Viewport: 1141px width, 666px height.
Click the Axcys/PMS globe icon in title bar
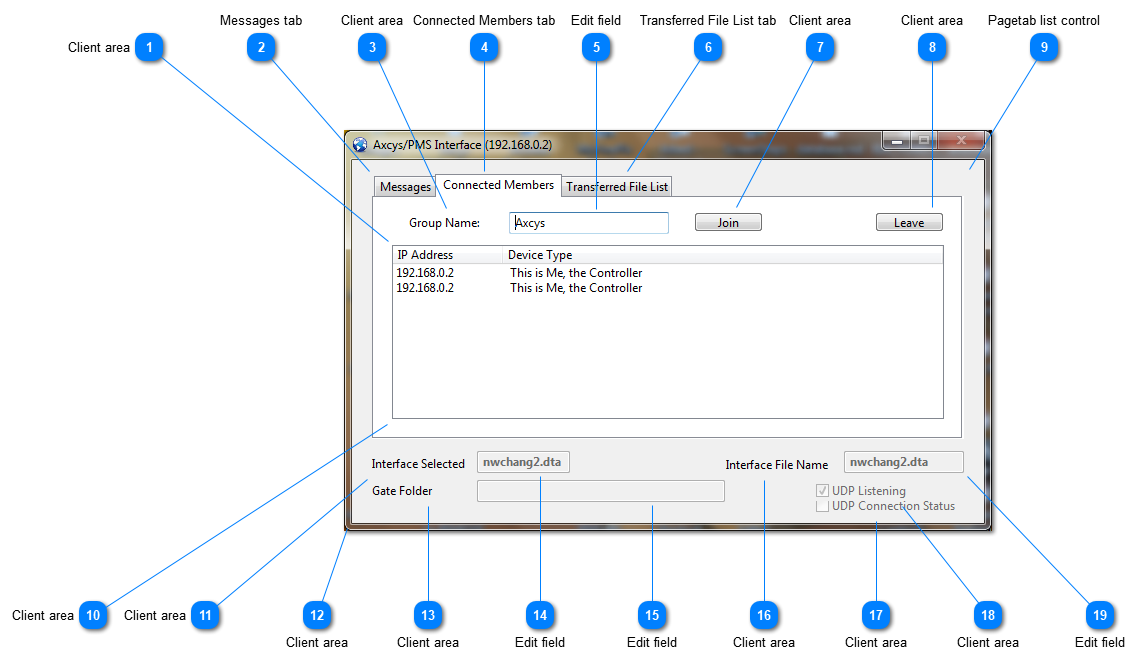coord(359,144)
